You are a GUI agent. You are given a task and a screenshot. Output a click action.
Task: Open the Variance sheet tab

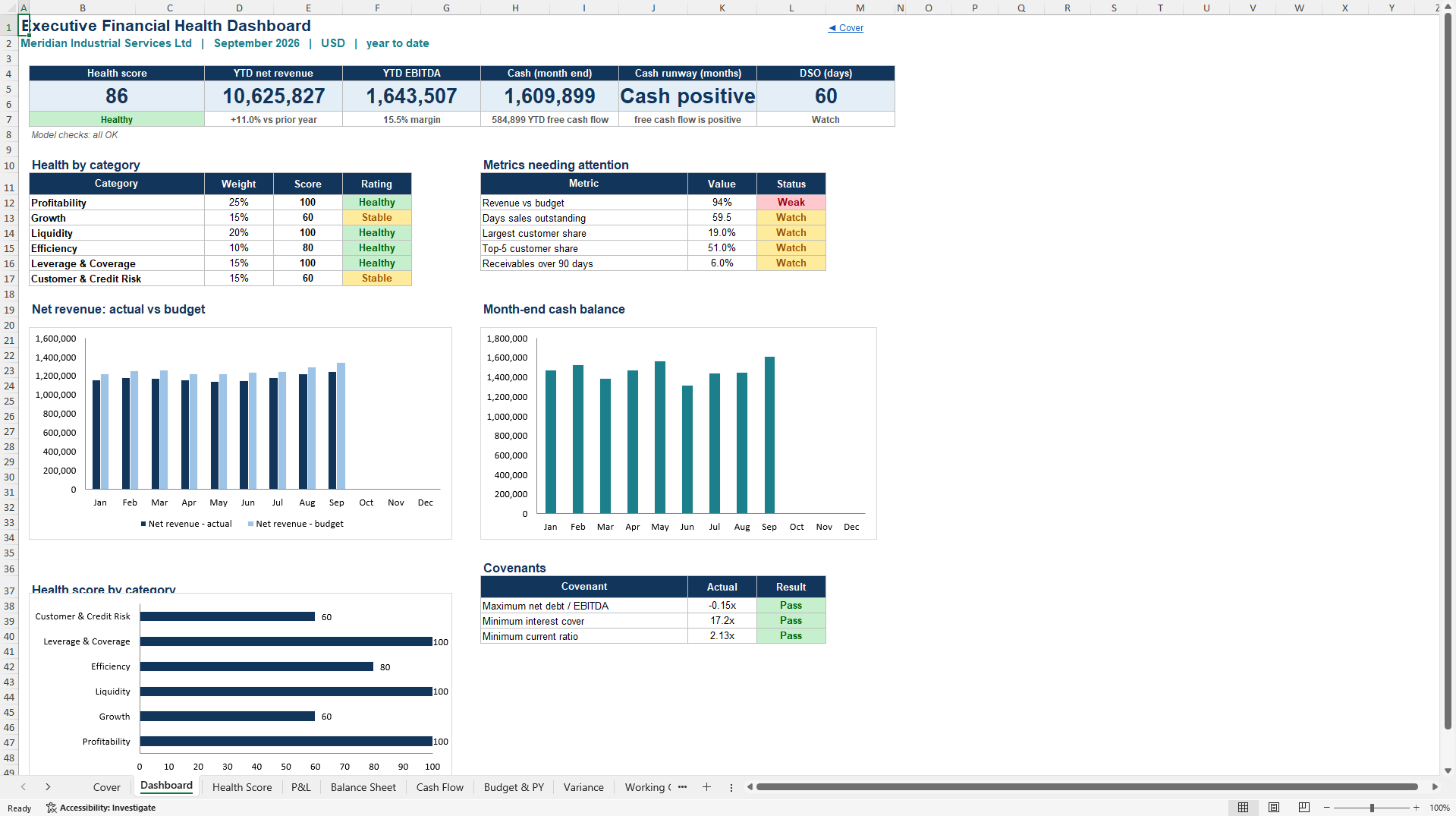583,787
